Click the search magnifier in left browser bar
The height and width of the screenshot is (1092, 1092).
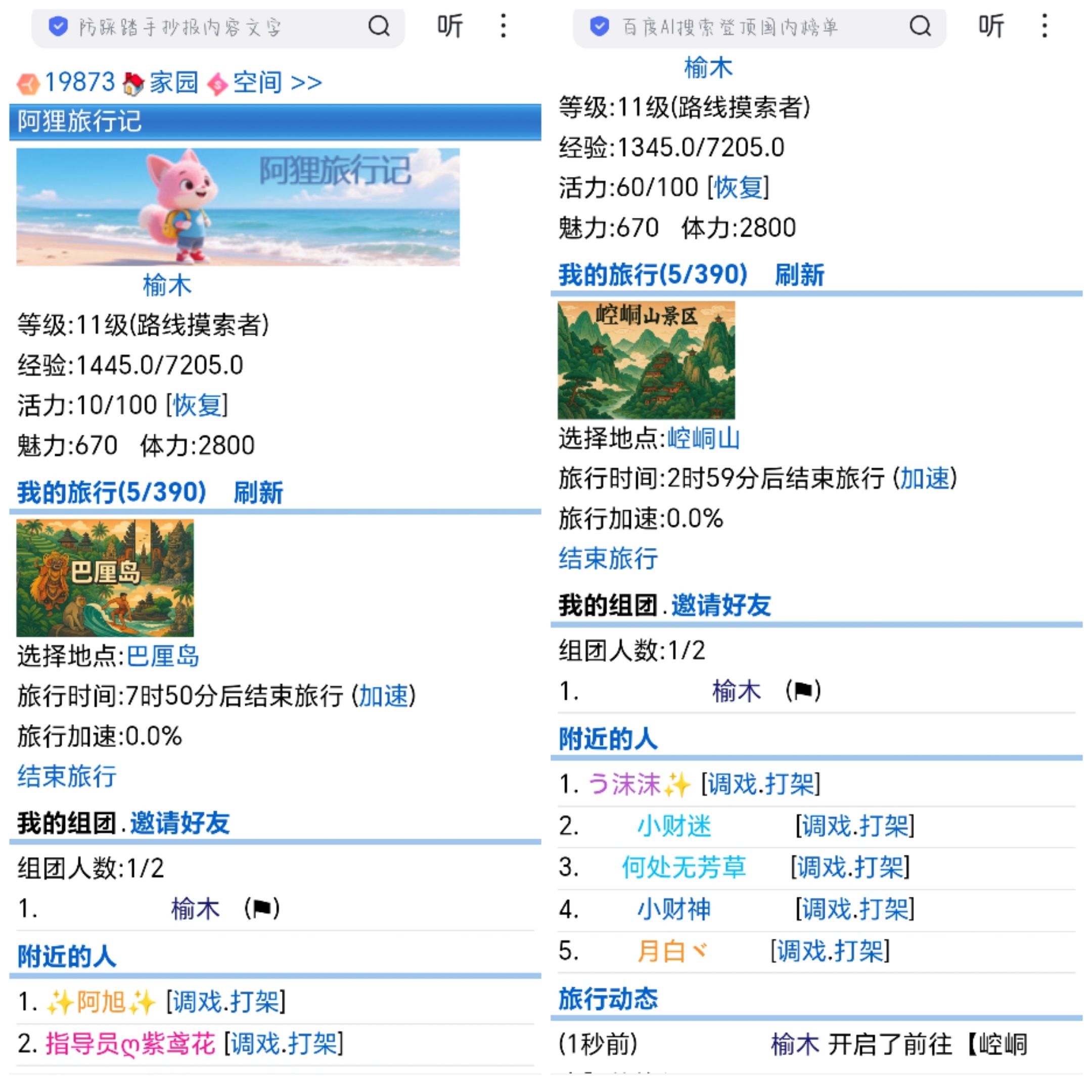click(379, 26)
